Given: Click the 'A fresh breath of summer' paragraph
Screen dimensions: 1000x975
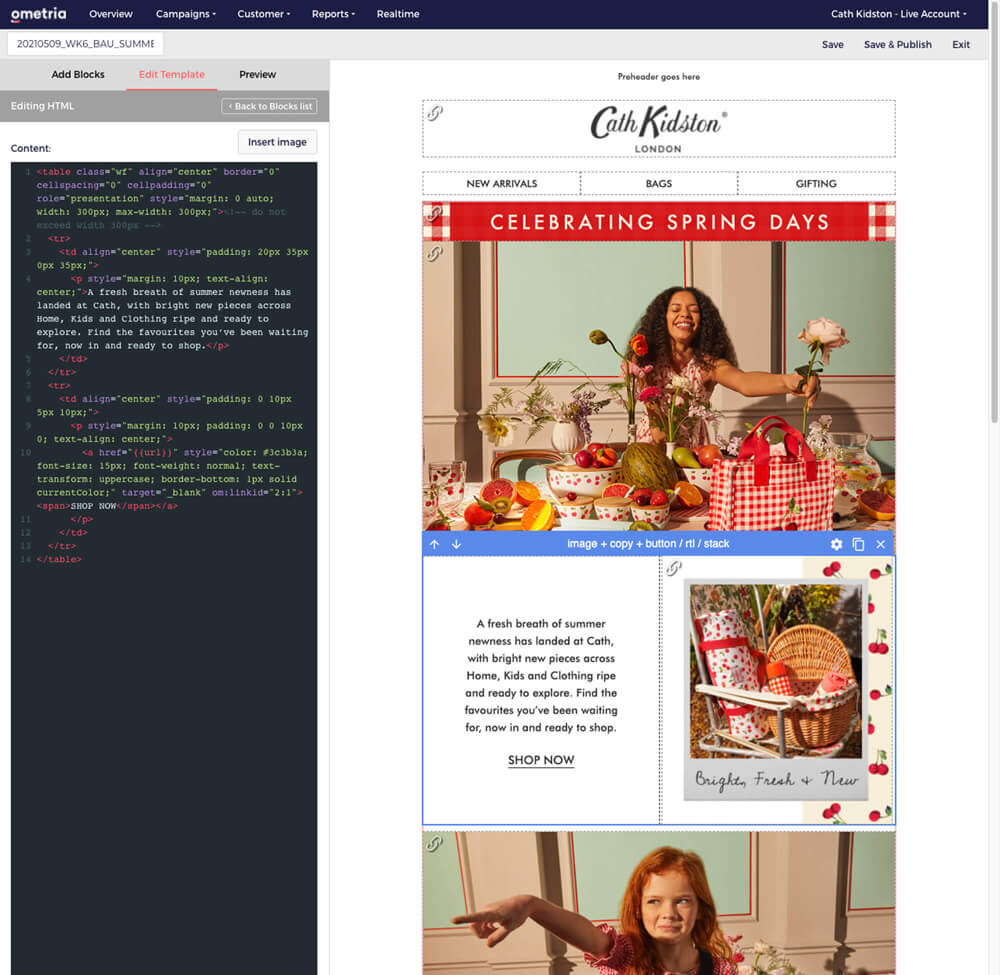Looking at the screenshot, I should pos(541,675).
